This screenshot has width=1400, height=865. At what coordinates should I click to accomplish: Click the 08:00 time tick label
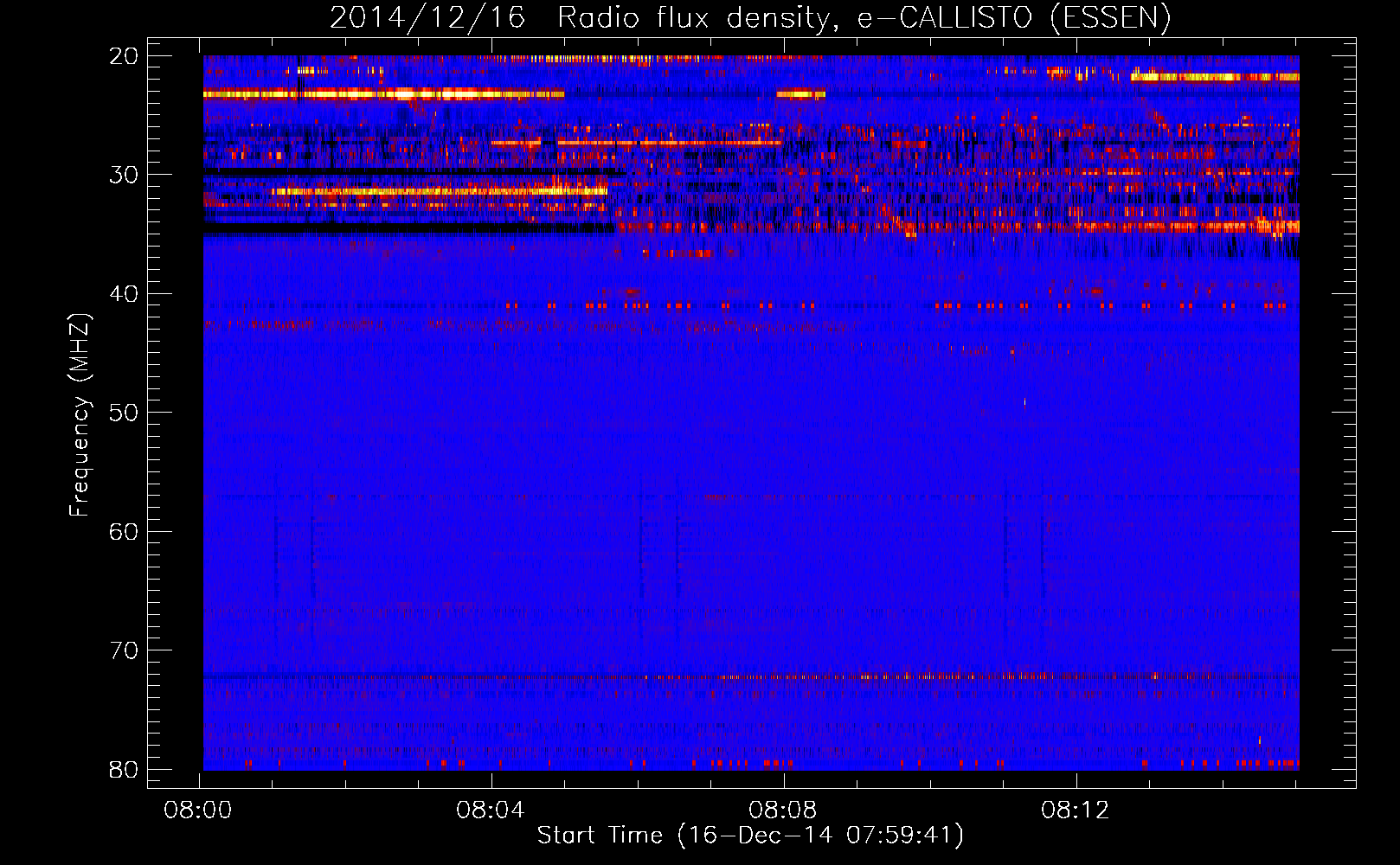tap(198, 811)
